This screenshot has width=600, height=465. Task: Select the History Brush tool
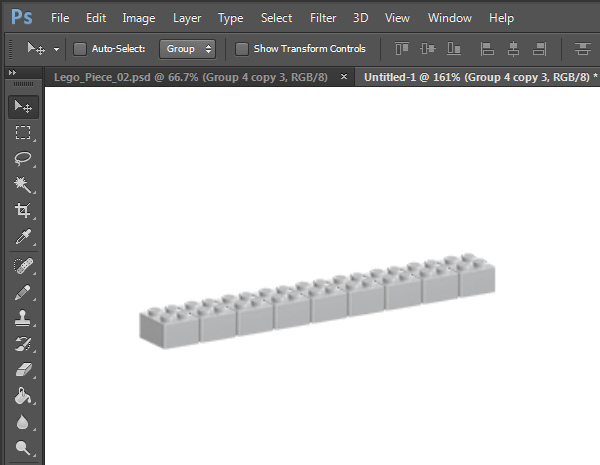pos(23,344)
